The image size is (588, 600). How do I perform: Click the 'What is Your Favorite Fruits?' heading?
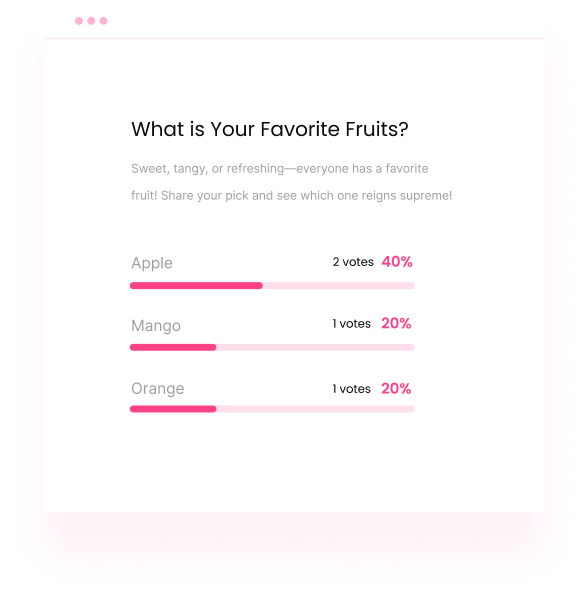pyautogui.click(x=270, y=129)
